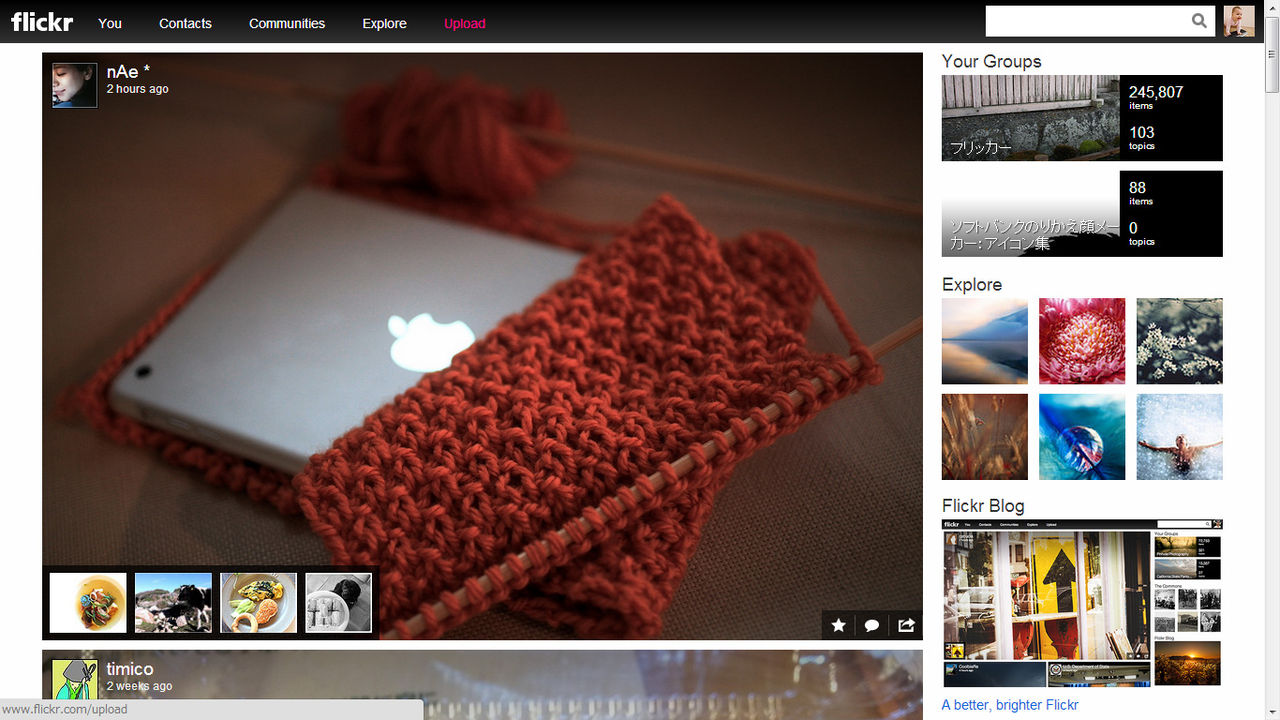This screenshot has height=720, width=1280.
Task: Open the swimmer Explore photo
Action: point(1180,437)
